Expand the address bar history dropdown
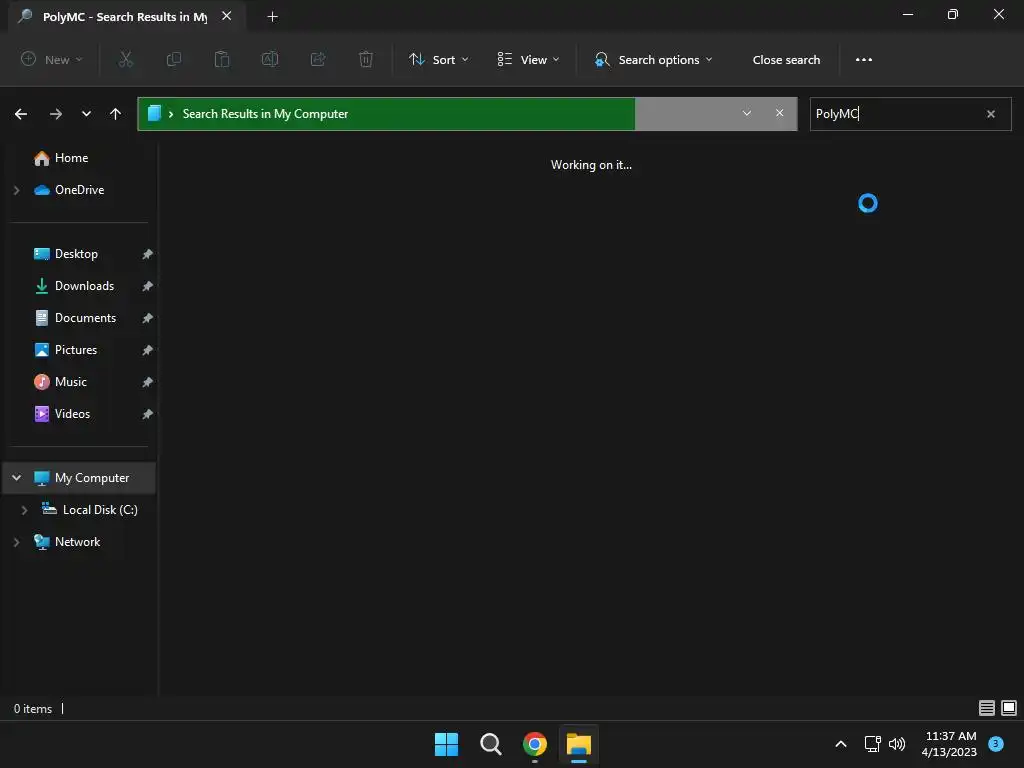The image size is (1024, 768). click(x=746, y=113)
